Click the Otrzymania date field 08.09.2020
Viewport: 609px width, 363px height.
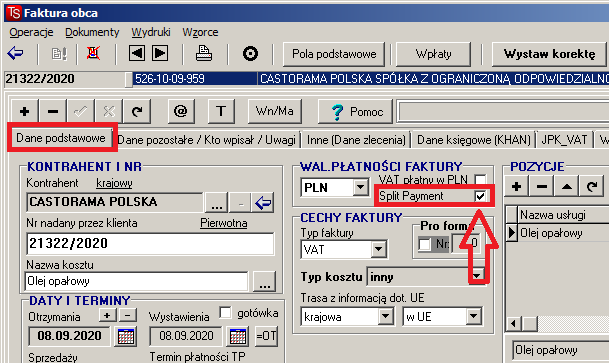tap(70, 336)
